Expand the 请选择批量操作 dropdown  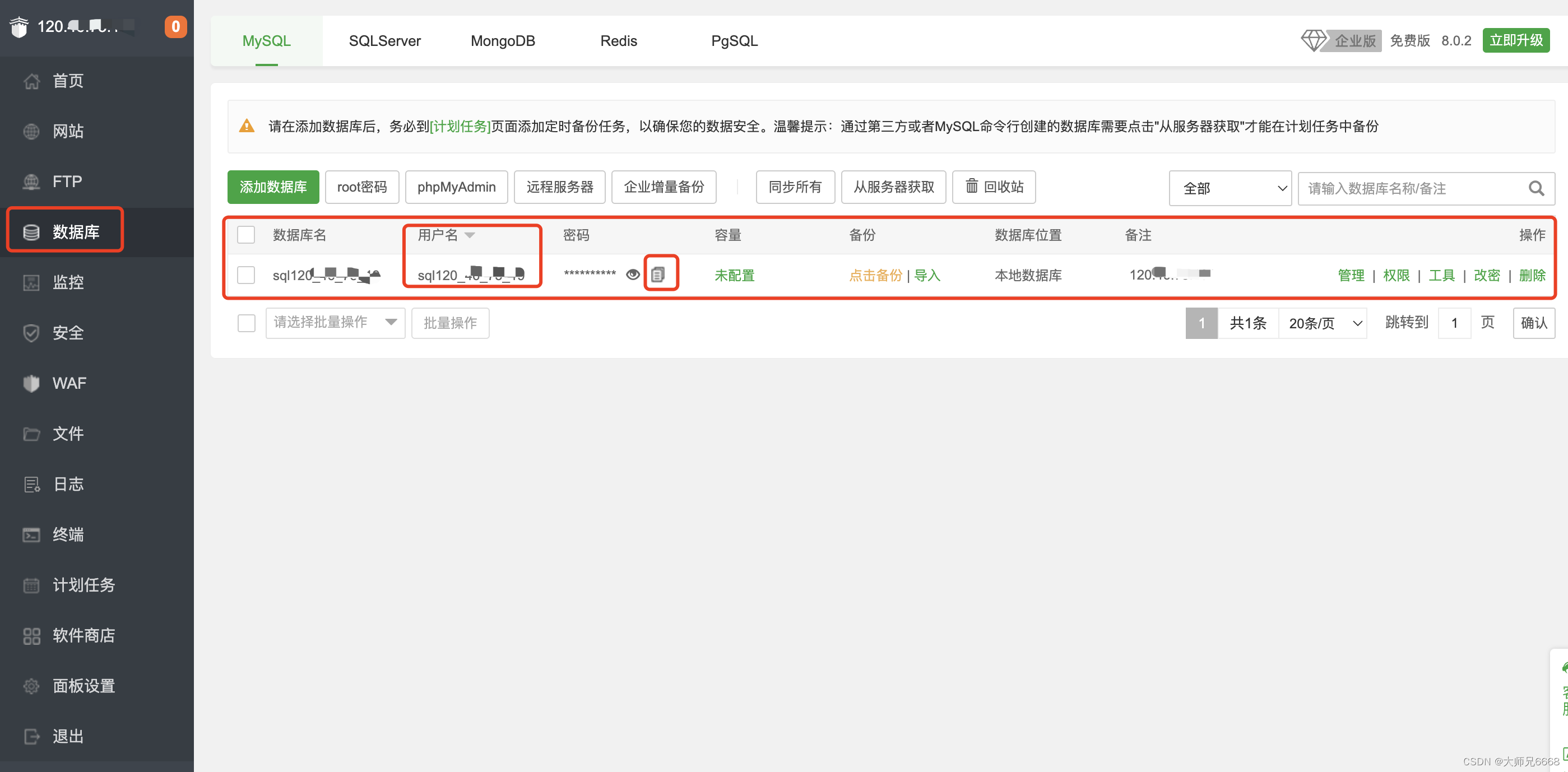(x=335, y=323)
